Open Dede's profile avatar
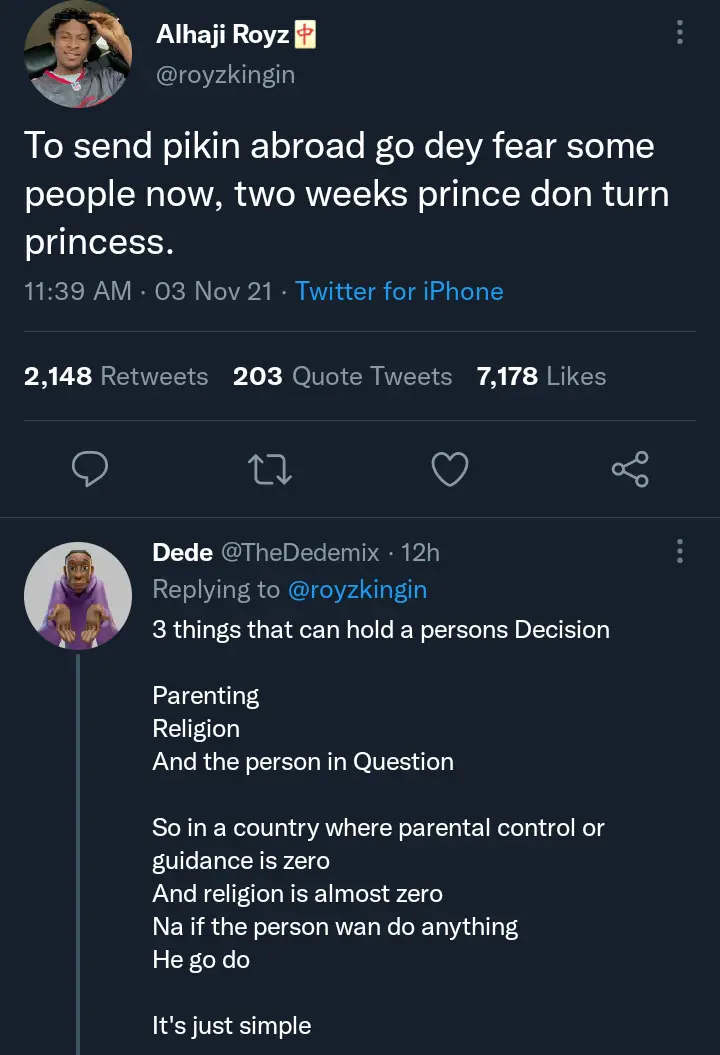The width and height of the screenshot is (720, 1055). point(77,597)
